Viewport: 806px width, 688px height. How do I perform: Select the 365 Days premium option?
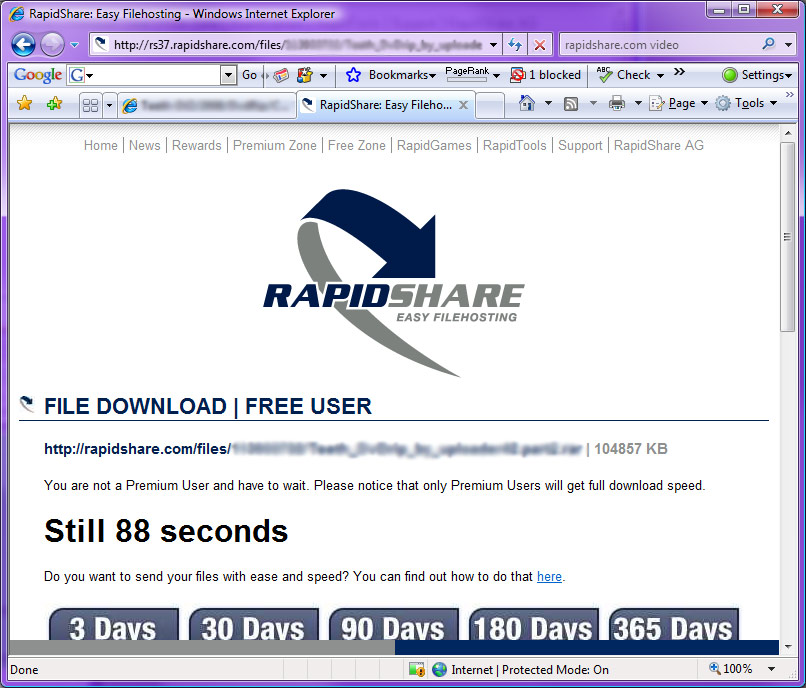[674, 624]
